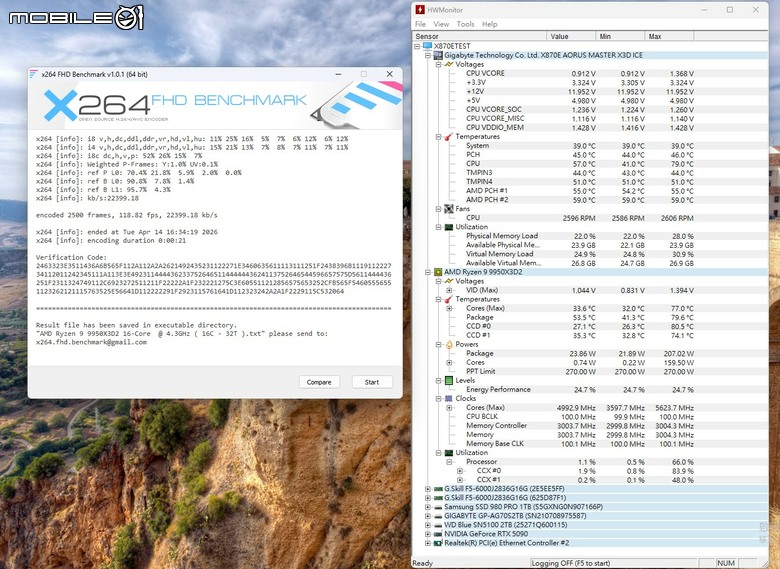The height and width of the screenshot is (569, 780).
Task: Click the first G.Skill memory module icon (2E5EE5FF)
Action: tap(438, 489)
